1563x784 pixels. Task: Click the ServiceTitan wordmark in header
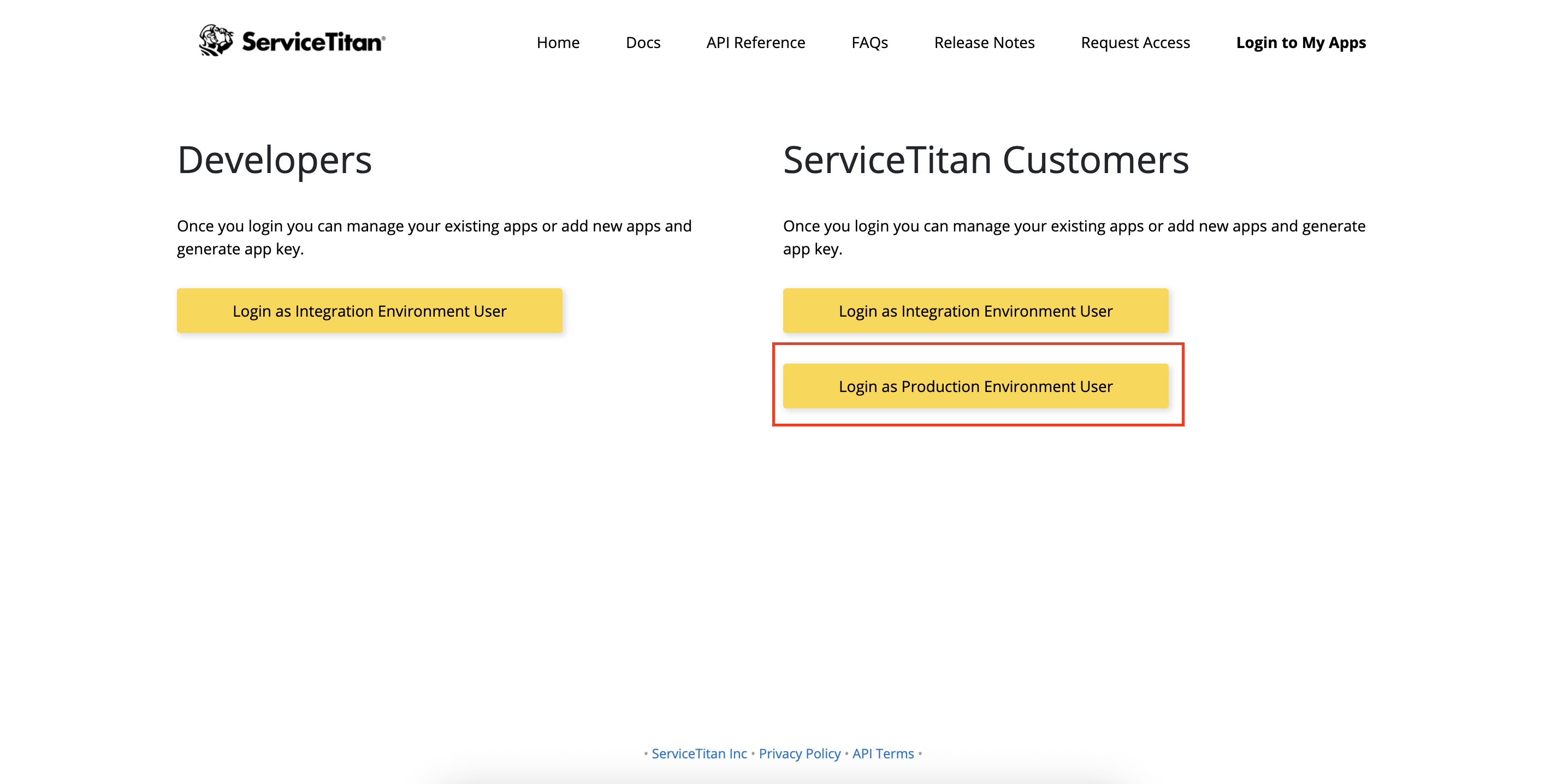pos(313,42)
